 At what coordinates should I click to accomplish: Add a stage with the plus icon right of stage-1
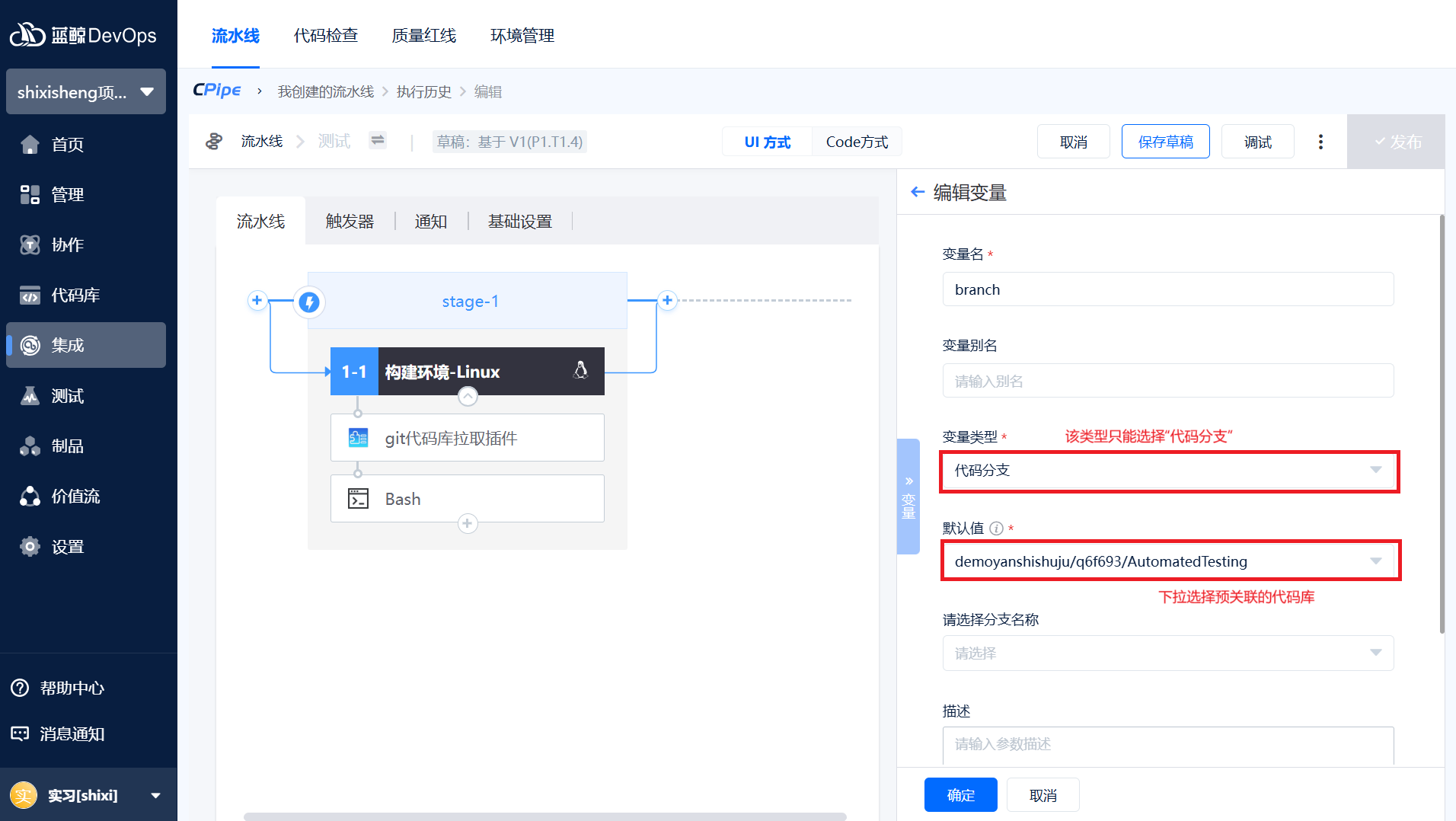tap(667, 300)
